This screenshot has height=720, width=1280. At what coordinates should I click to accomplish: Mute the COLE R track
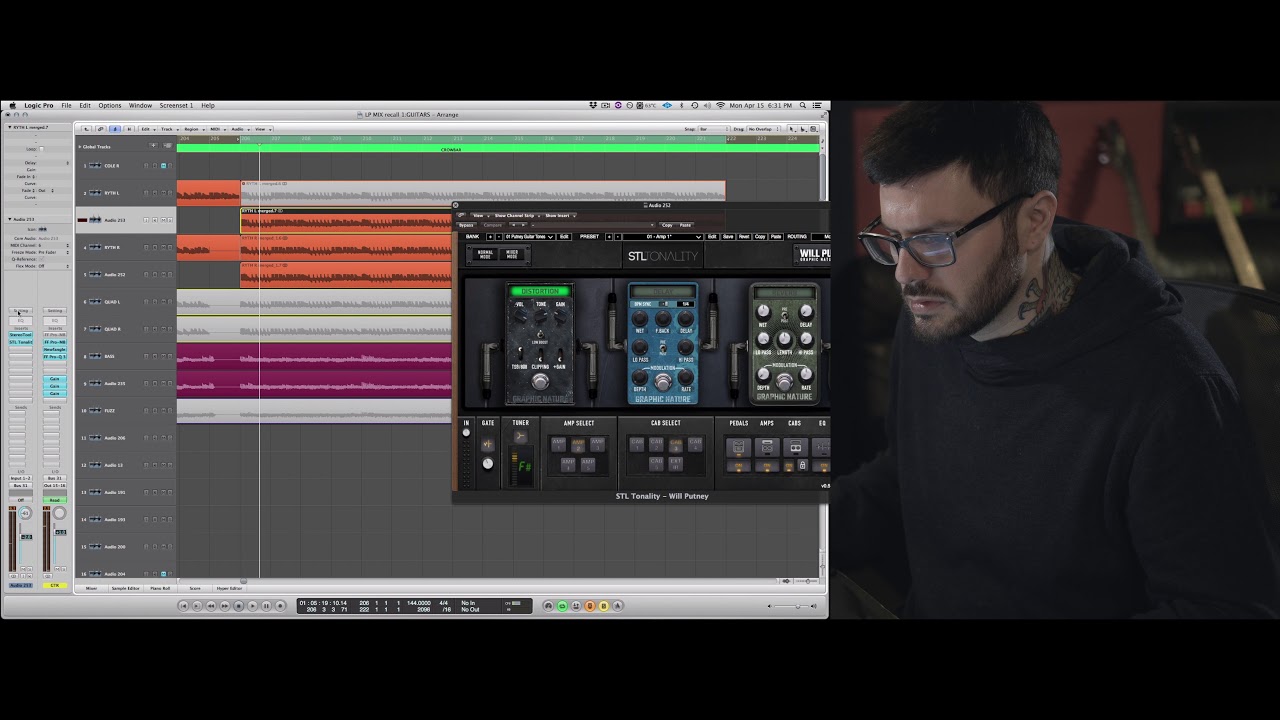(163, 166)
